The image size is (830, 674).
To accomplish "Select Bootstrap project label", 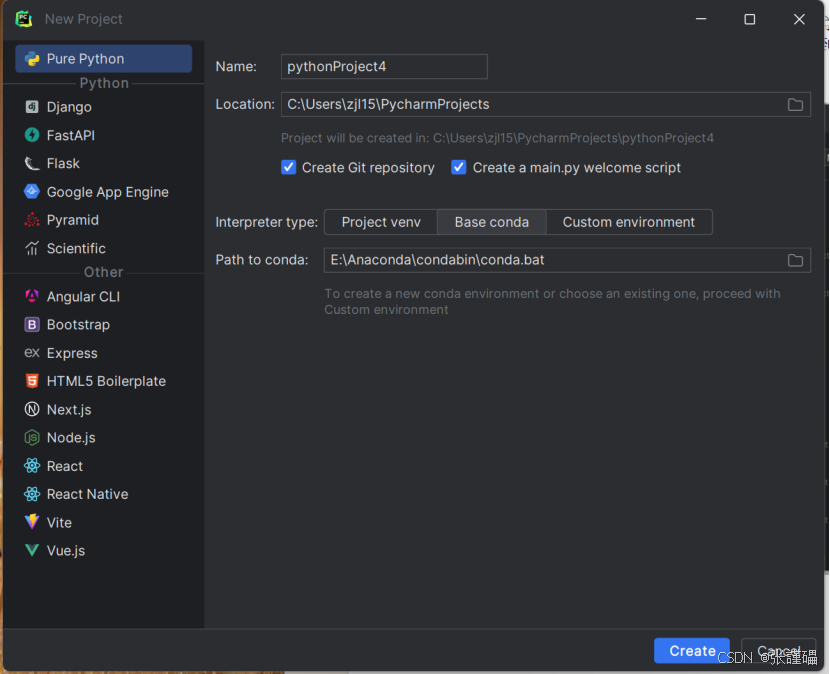I will pyautogui.click(x=78, y=325).
